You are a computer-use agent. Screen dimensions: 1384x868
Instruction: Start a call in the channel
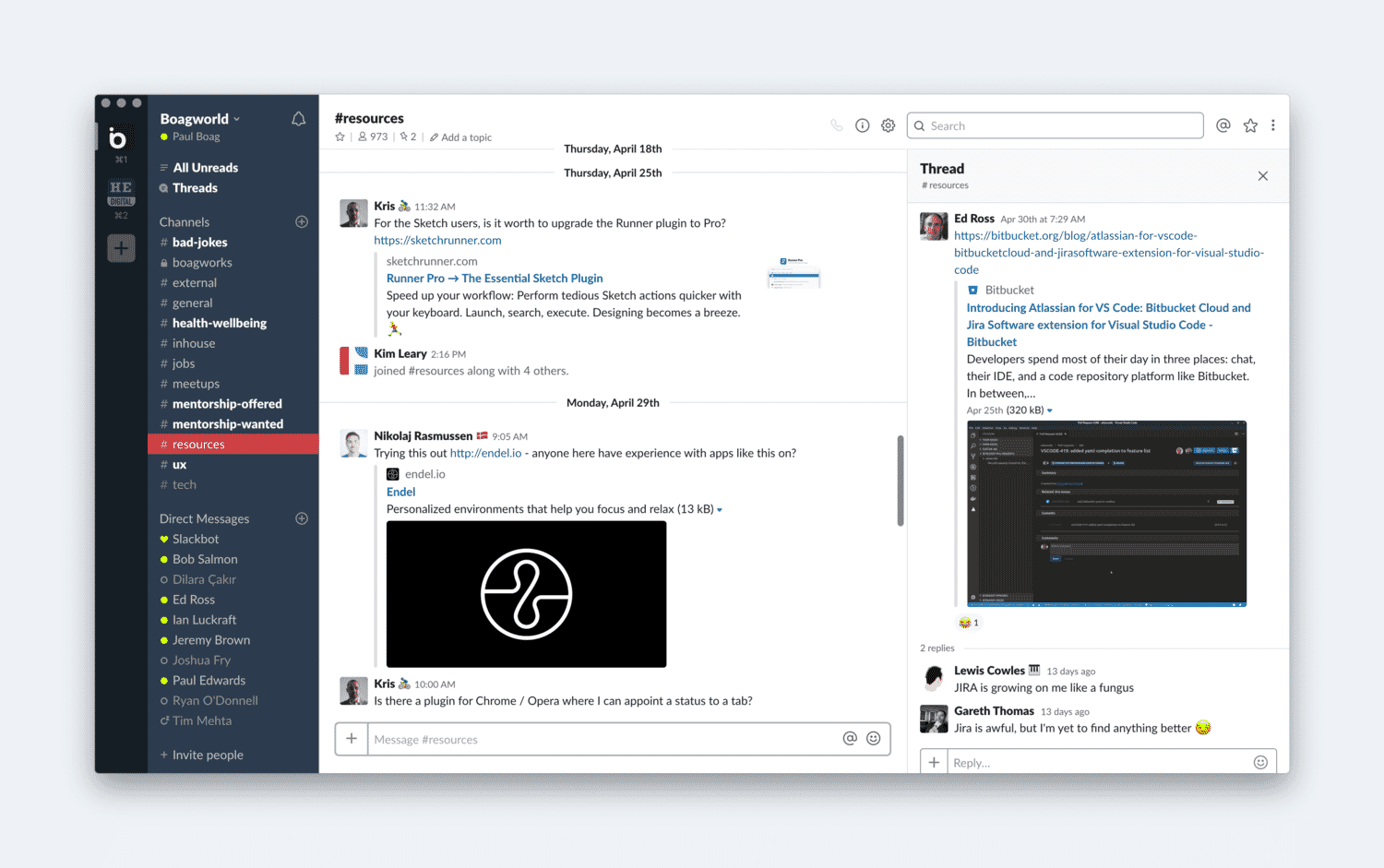pos(837,125)
